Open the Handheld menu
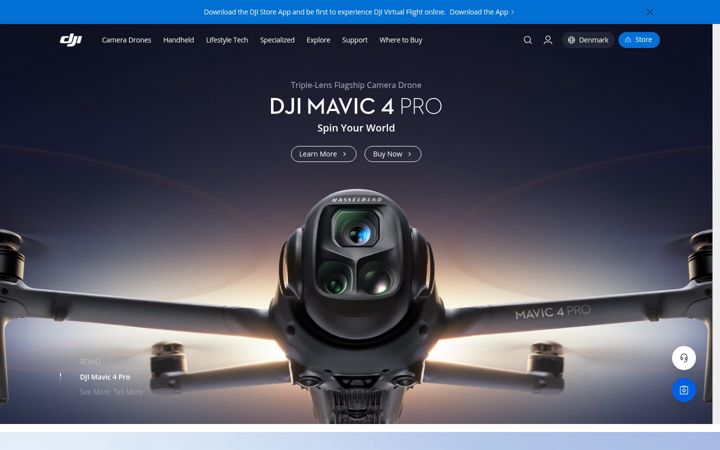This screenshot has width=720, height=450. pyautogui.click(x=179, y=40)
